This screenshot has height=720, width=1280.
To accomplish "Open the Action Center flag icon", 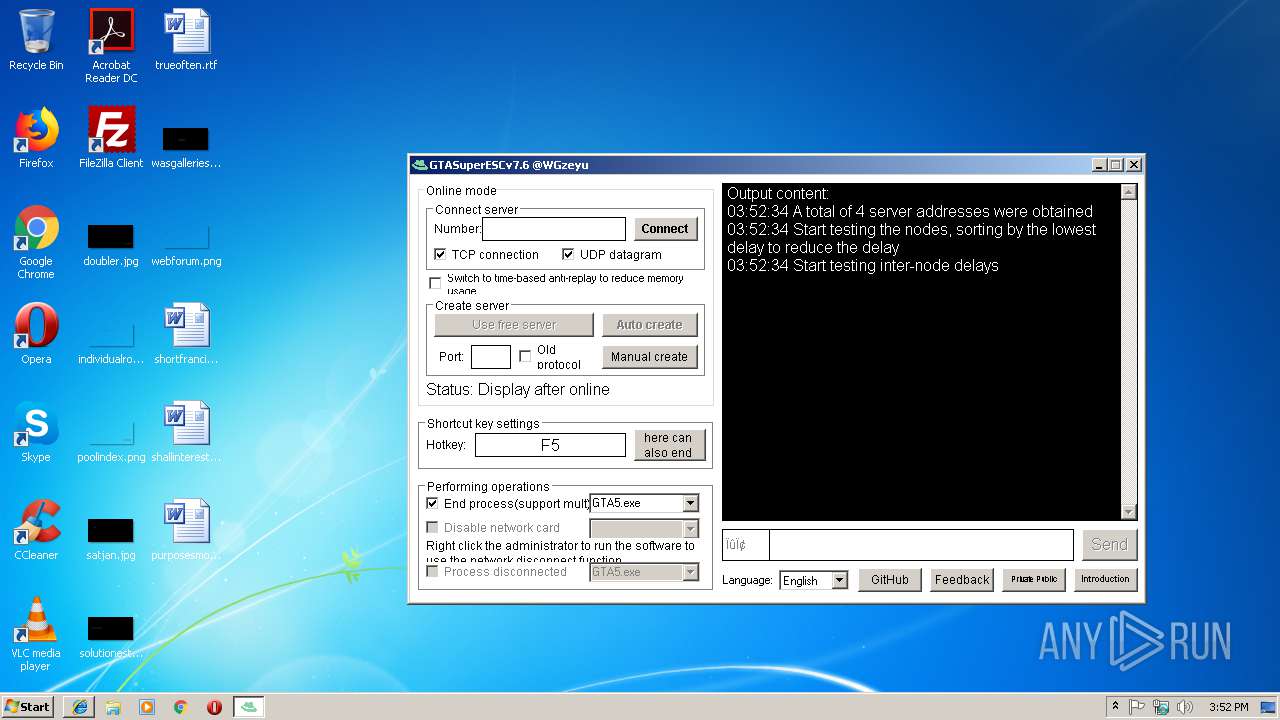I will click(x=1137, y=707).
